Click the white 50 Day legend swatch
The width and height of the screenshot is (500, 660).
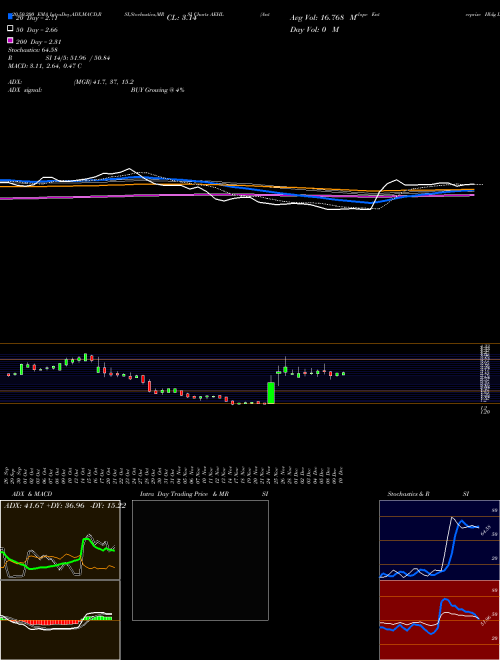10,29
